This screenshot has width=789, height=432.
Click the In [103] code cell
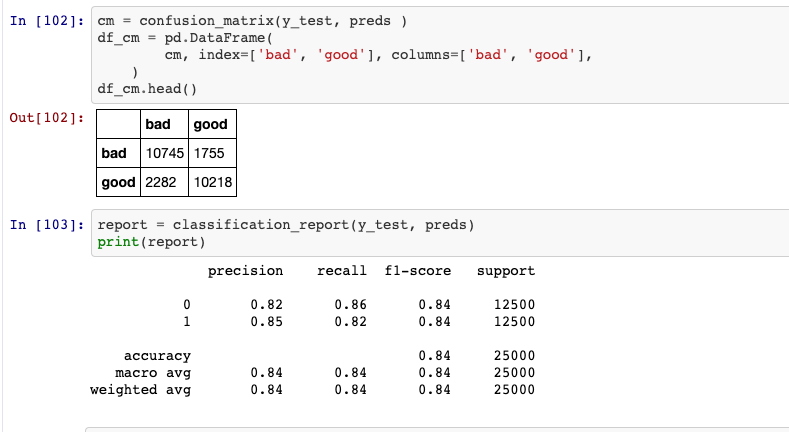coord(440,233)
